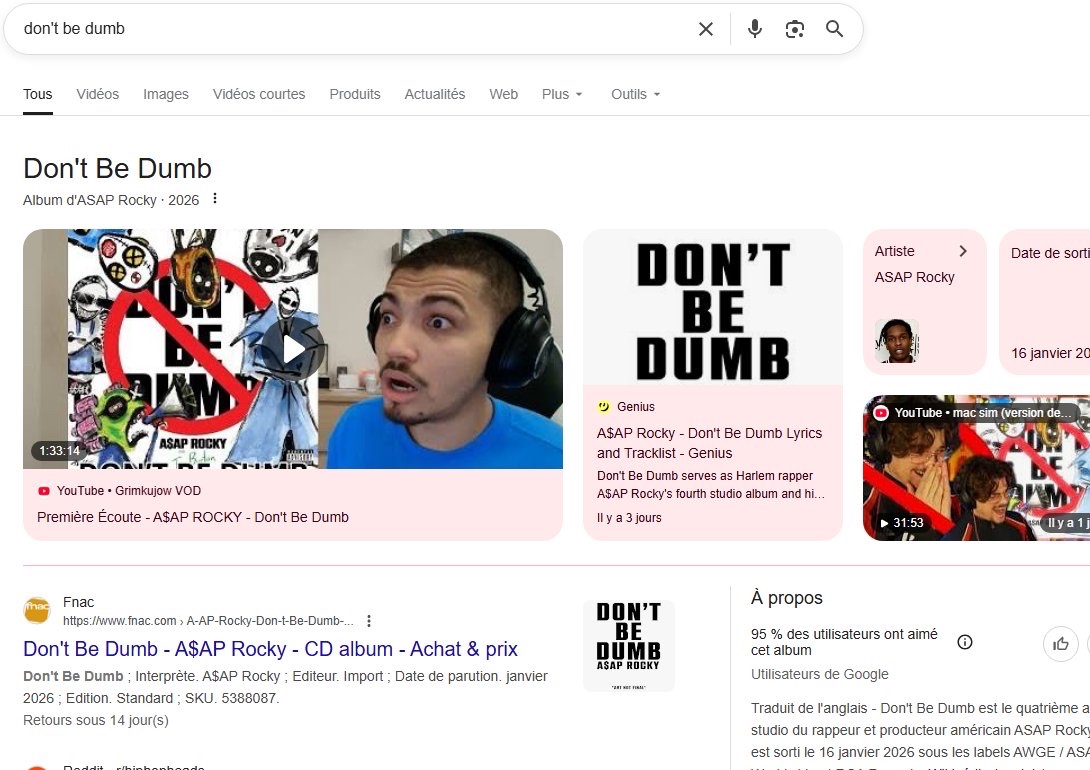Select the Tous tab
The height and width of the screenshot is (770, 1090).
coord(38,95)
